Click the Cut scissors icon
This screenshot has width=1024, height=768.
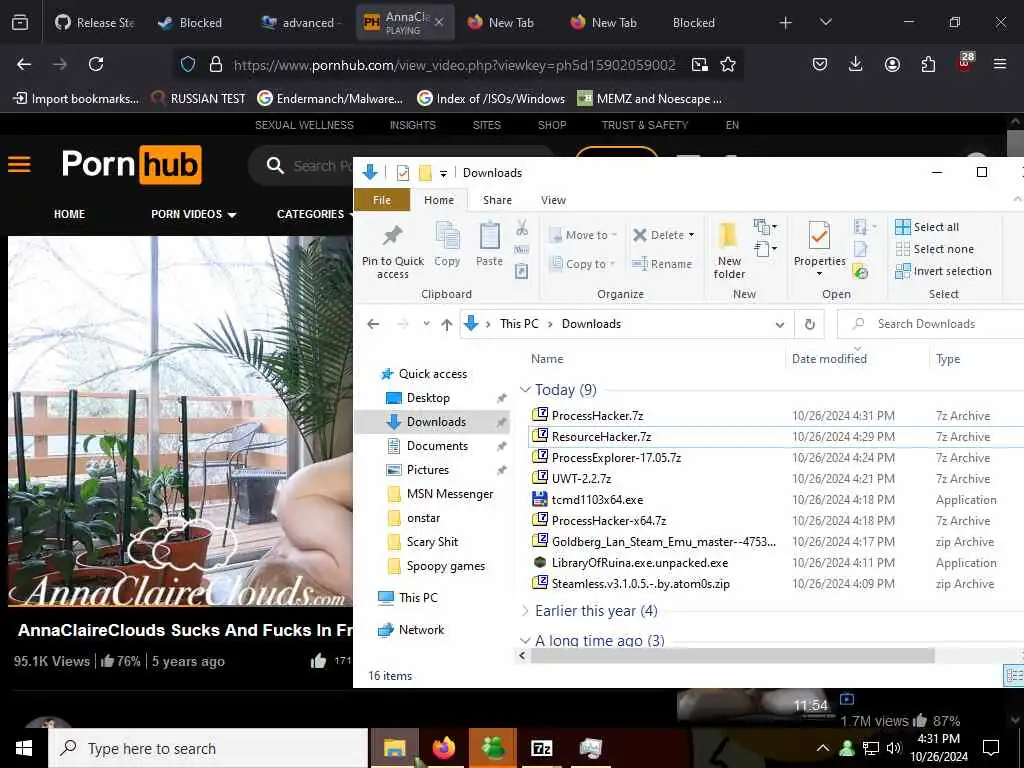click(x=522, y=227)
